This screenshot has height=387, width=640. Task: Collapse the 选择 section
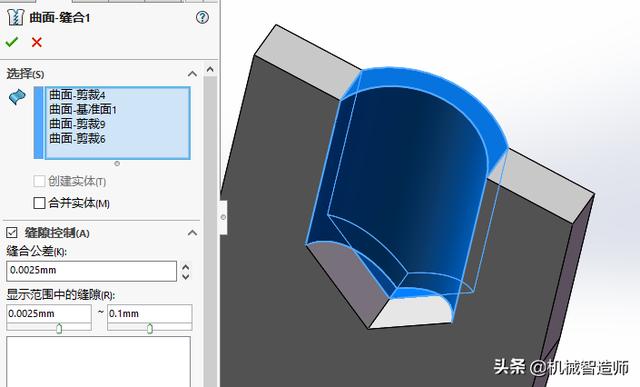pyautogui.click(x=192, y=74)
